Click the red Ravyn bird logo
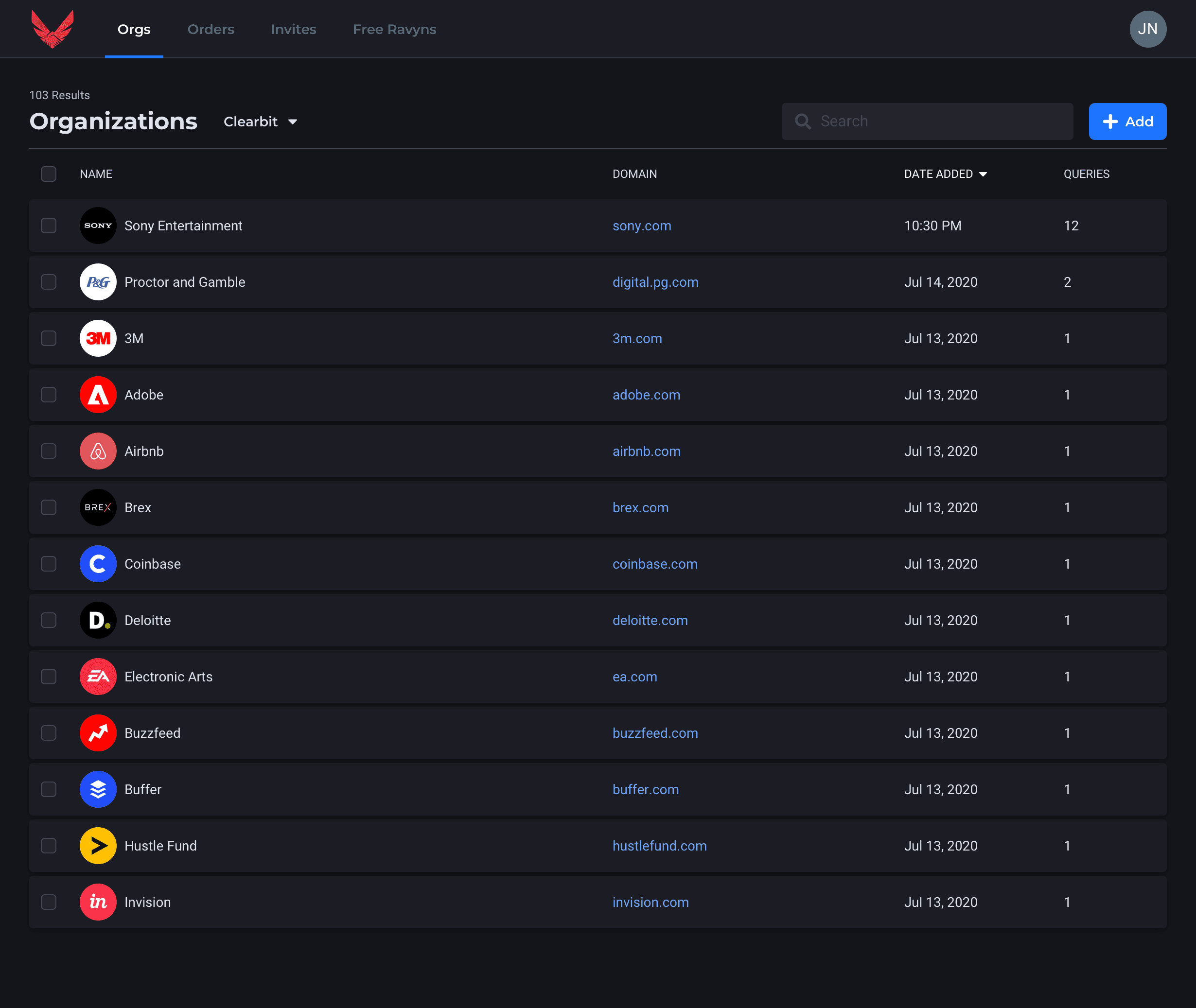The image size is (1196, 1008). coord(52,29)
